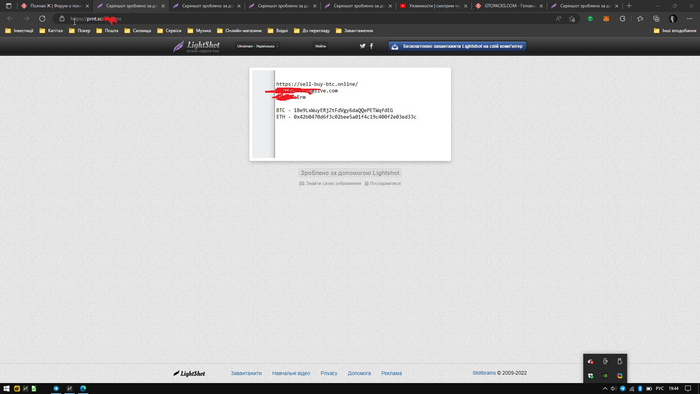700x394 pixels.
Task: Open the Капітал bookmarks folder
Action: [x=51, y=31]
